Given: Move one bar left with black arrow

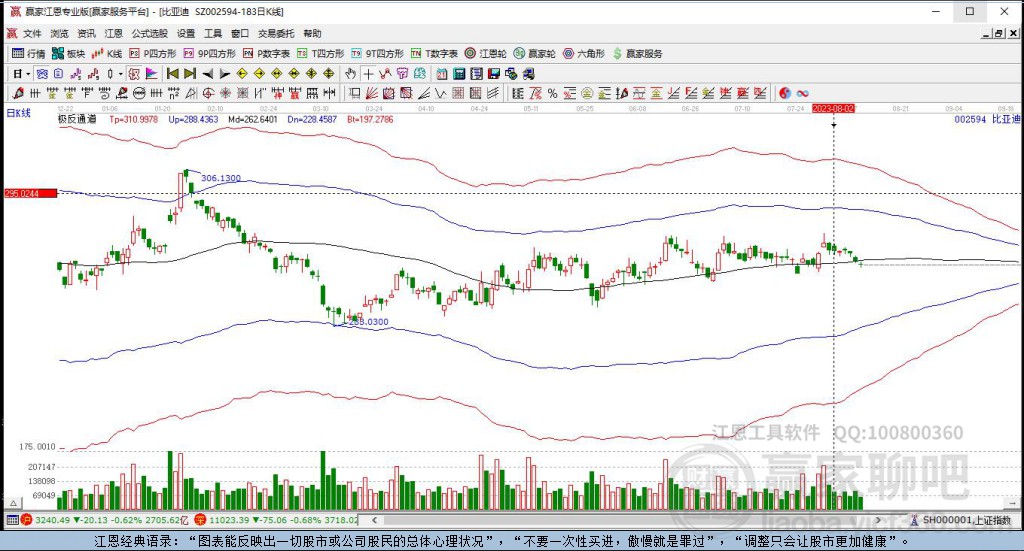Looking at the screenshot, I should pos(208,74).
